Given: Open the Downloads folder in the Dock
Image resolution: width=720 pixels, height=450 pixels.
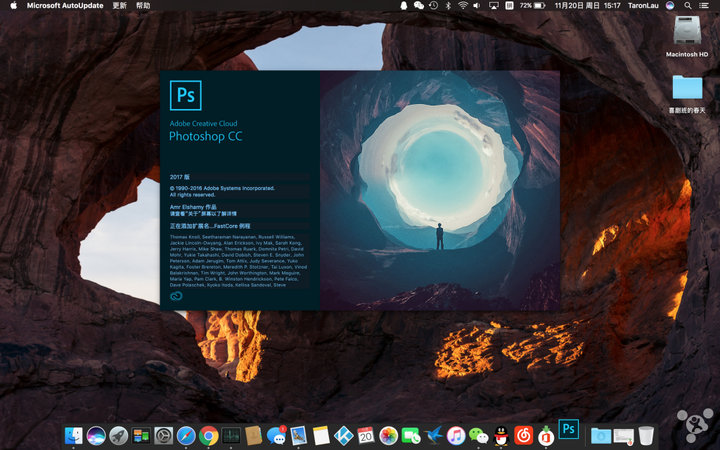Looking at the screenshot, I should click(601, 435).
